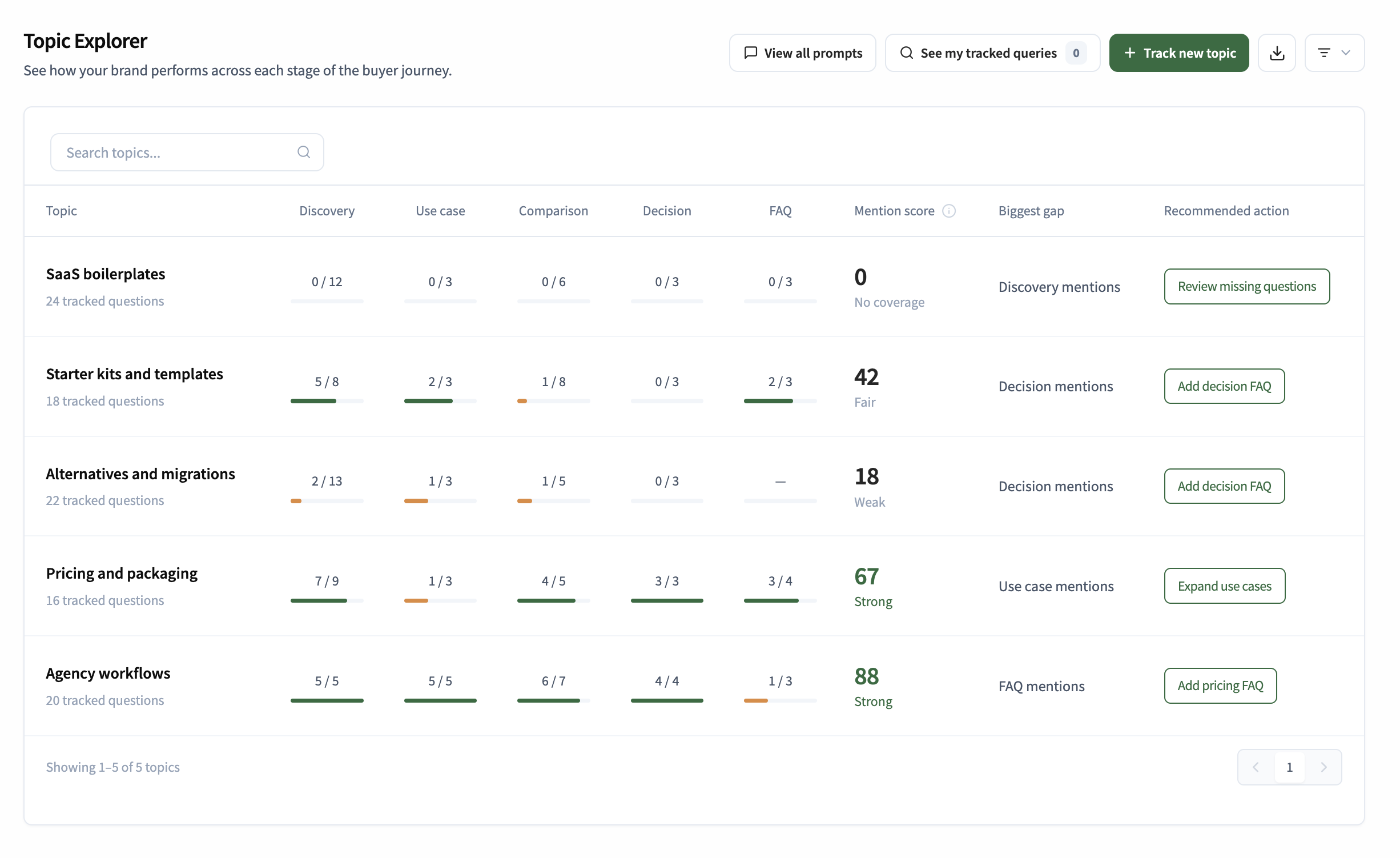Click the Recommended action column header
1400x858 pixels.
pyautogui.click(x=1226, y=211)
